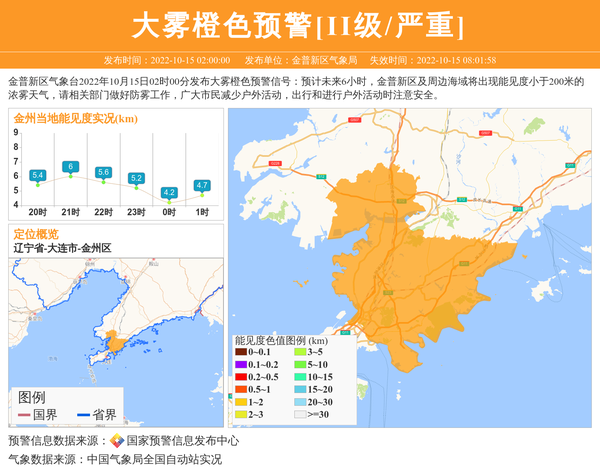Screen dimensions: 600x471
Task: Pick the >=30 km white legend swatch
Action: [299, 413]
